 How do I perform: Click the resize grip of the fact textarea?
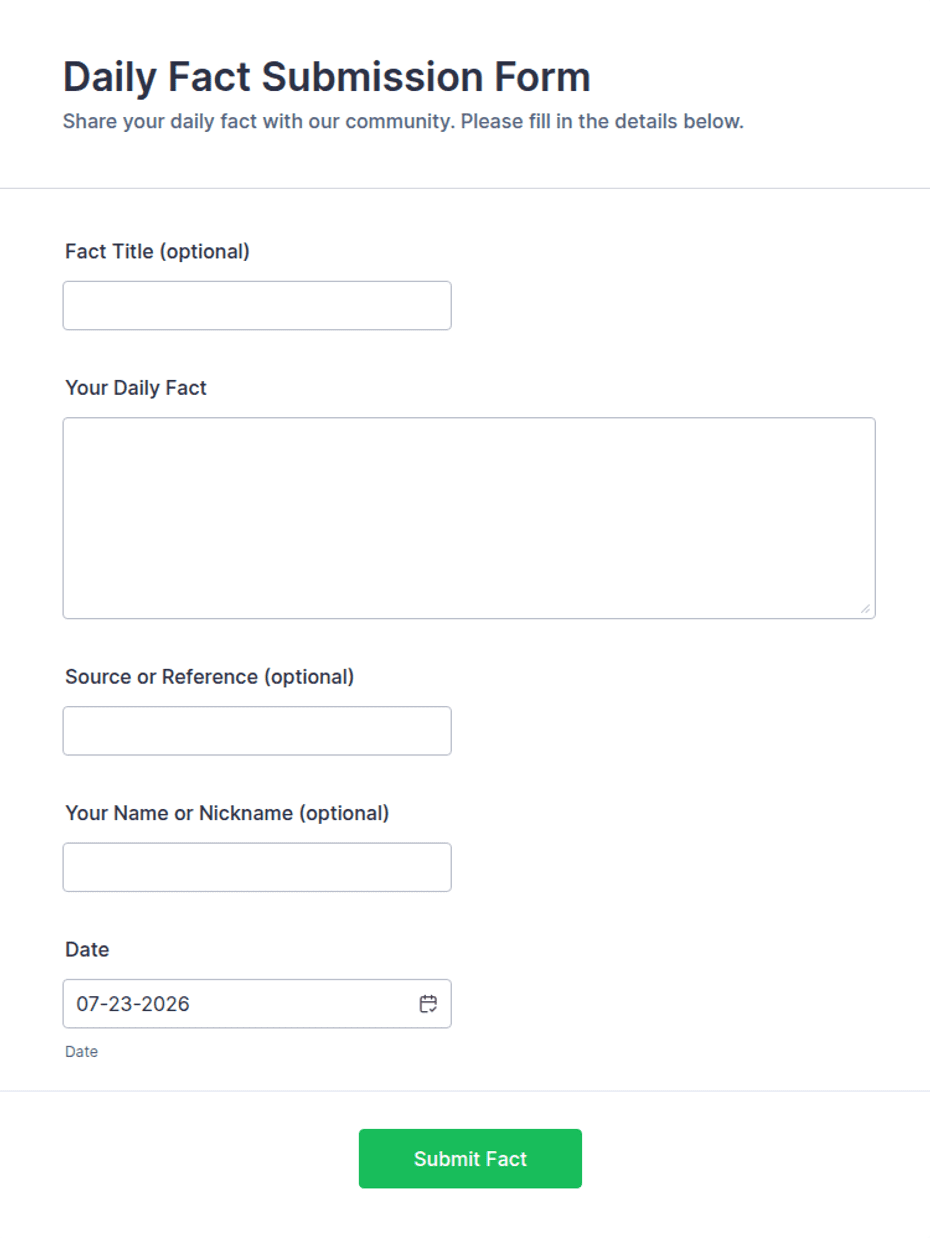click(x=865, y=608)
